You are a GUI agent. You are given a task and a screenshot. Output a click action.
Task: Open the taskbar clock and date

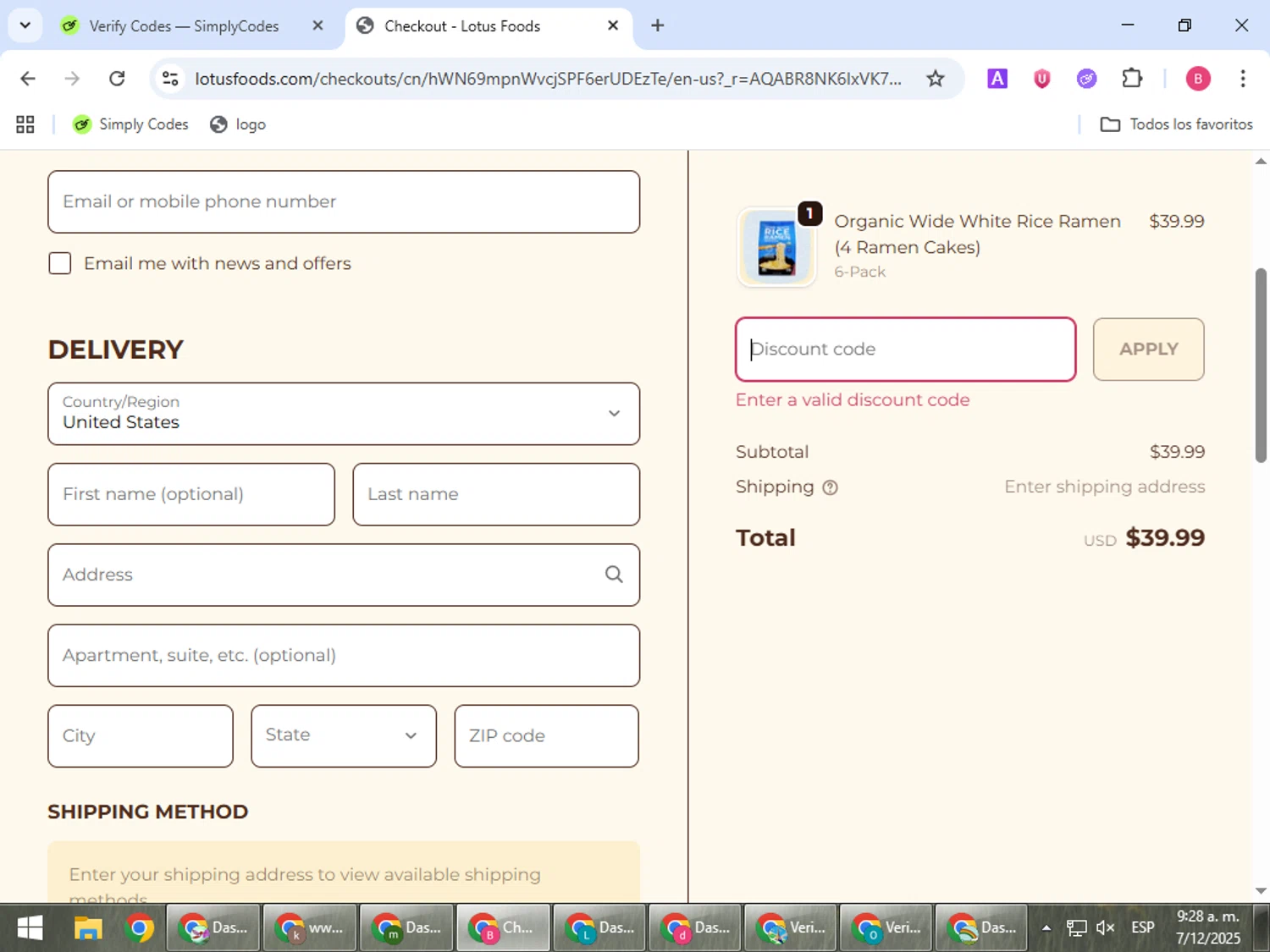1208,927
